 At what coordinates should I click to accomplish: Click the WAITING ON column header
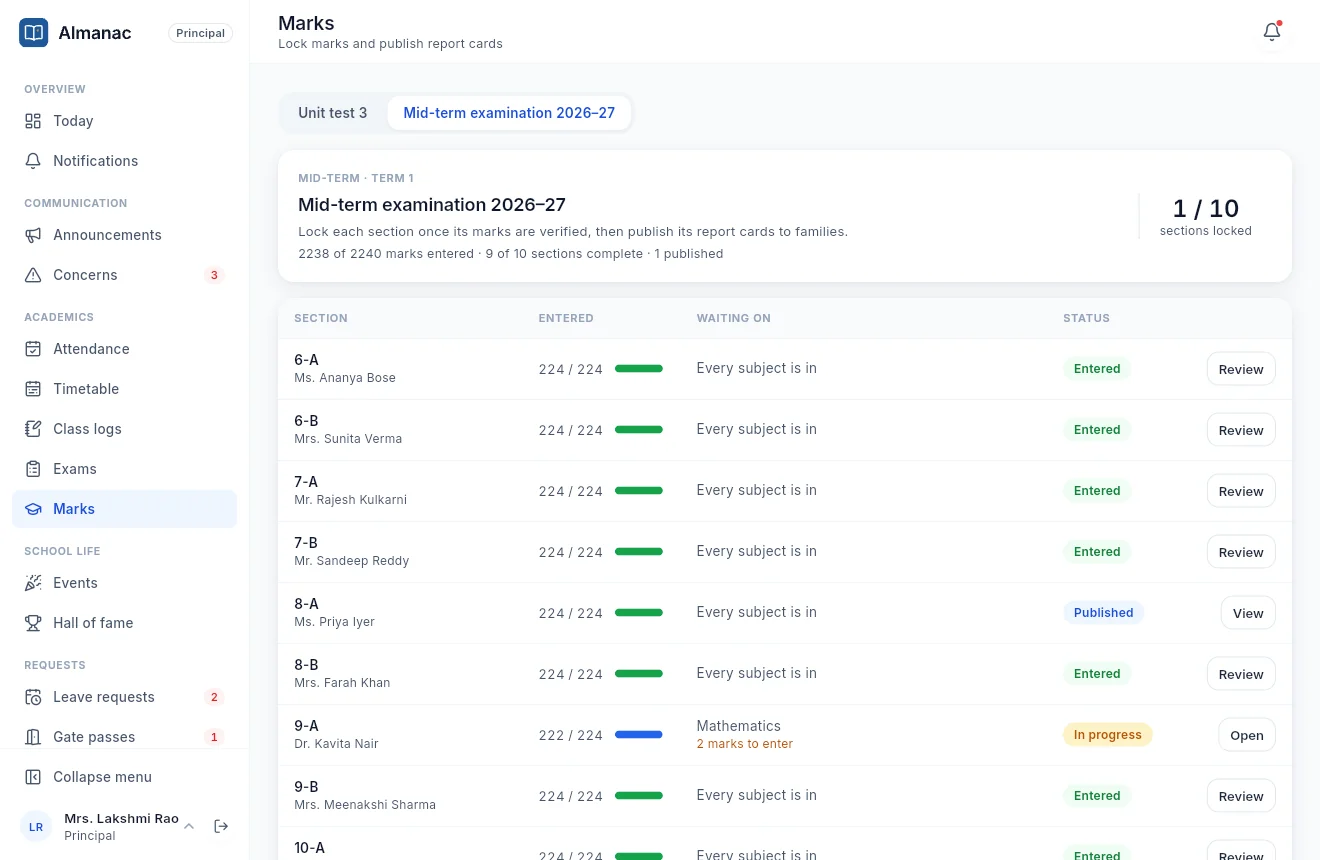point(734,318)
